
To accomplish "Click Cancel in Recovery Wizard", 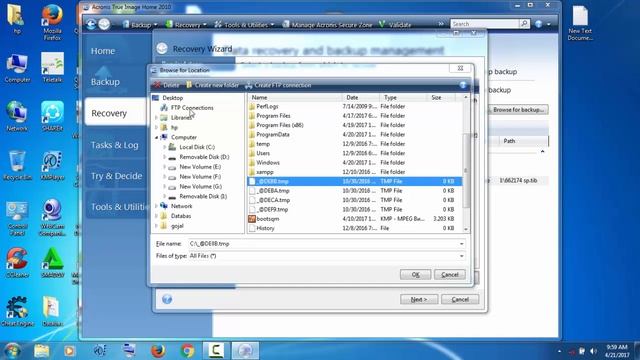I will pyautogui.click(x=460, y=300).
